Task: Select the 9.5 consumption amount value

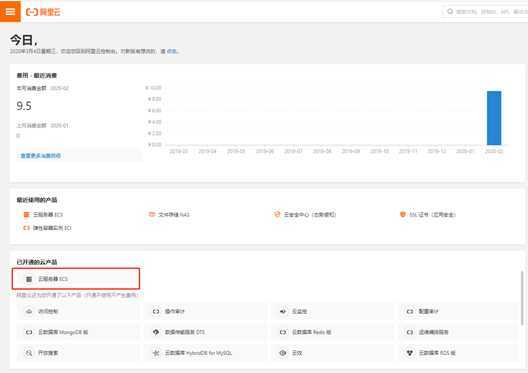Action: tap(24, 106)
